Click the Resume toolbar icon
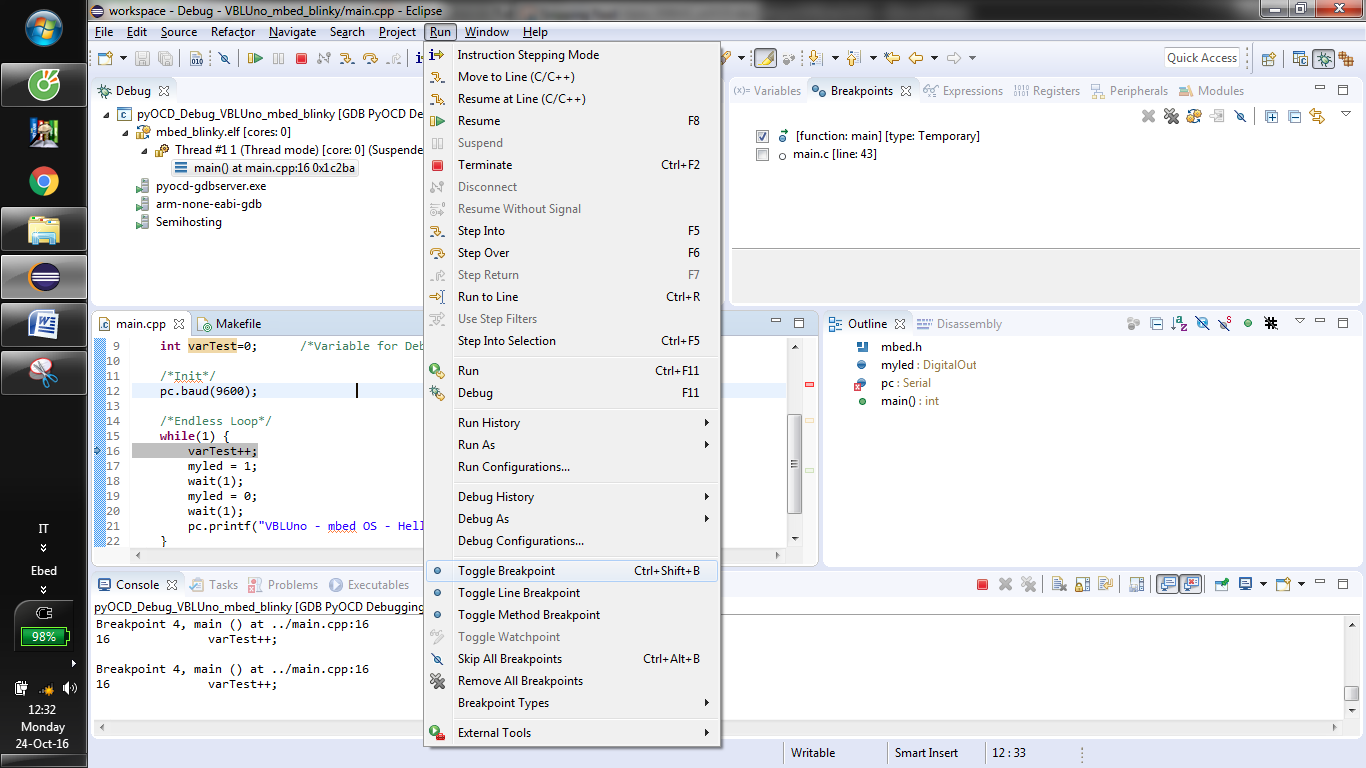1366x768 pixels. (x=255, y=58)
